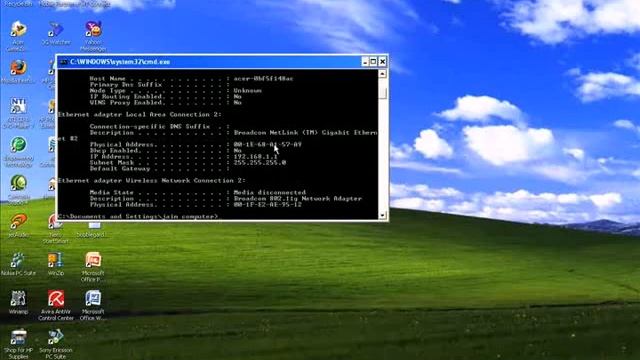Click the Microsoft Office PowerPoint shortcut
640x360 pixels.
click(93, 266)
